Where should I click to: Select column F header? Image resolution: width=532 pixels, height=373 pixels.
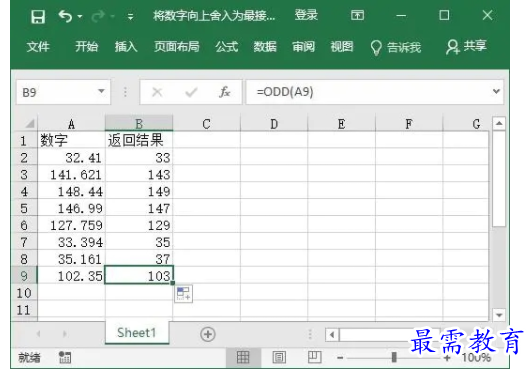point(409,124)
